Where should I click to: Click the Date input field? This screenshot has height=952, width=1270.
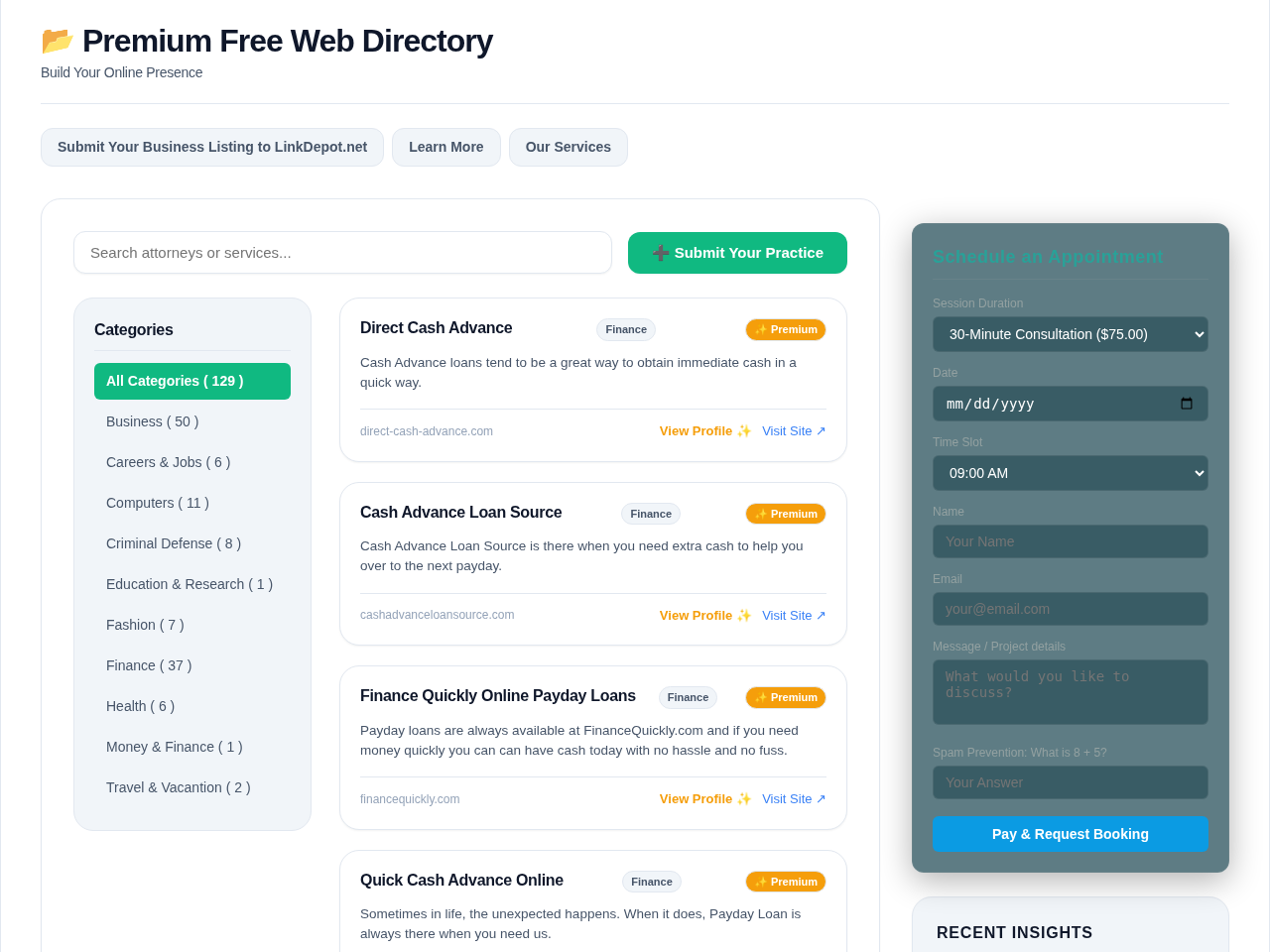click(x=1071, y=404)
